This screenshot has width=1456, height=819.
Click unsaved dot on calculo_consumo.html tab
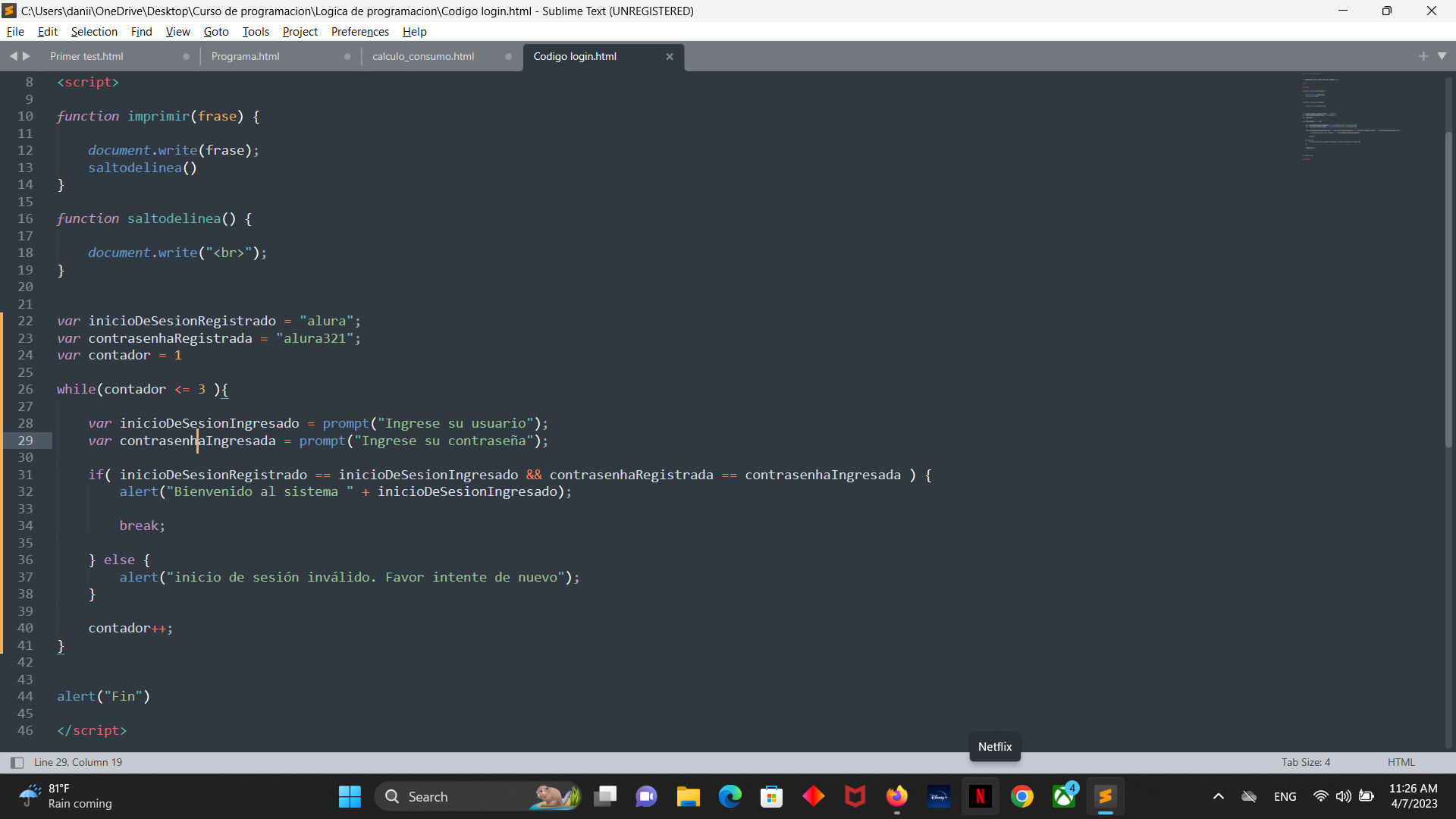click(x=508, y=57)
